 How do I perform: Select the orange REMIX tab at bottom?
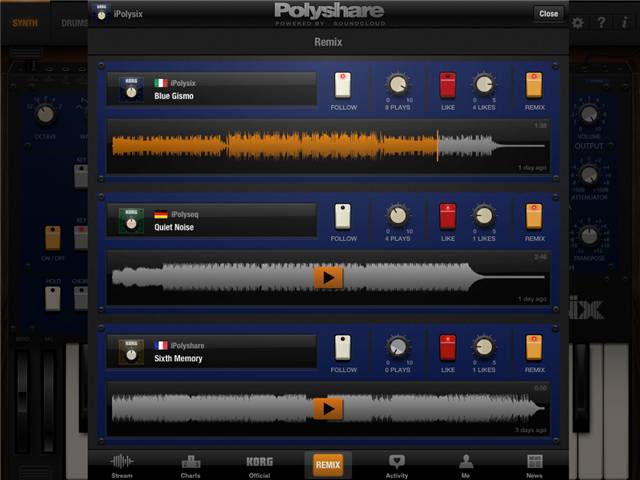[328, 464]
